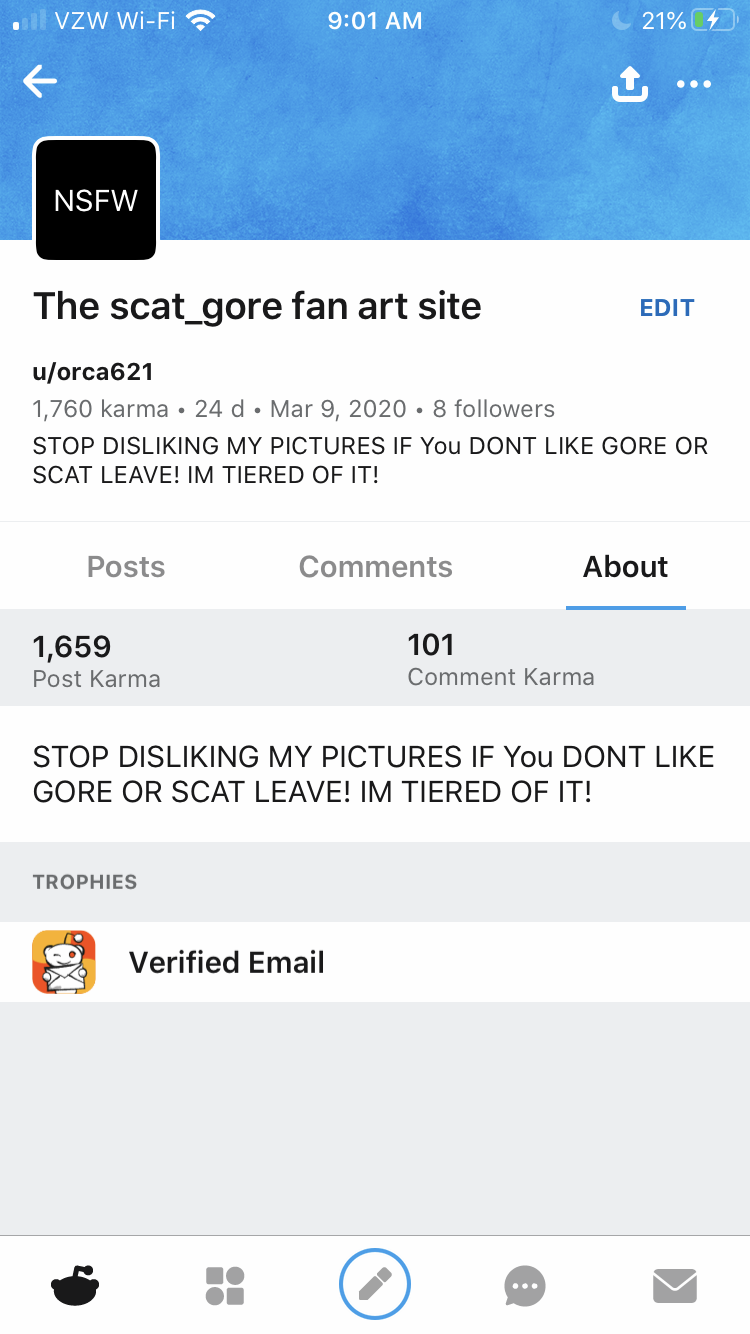Tap the 8 followers text
The height and width of the screenshot is (1334, 750).
494,409
